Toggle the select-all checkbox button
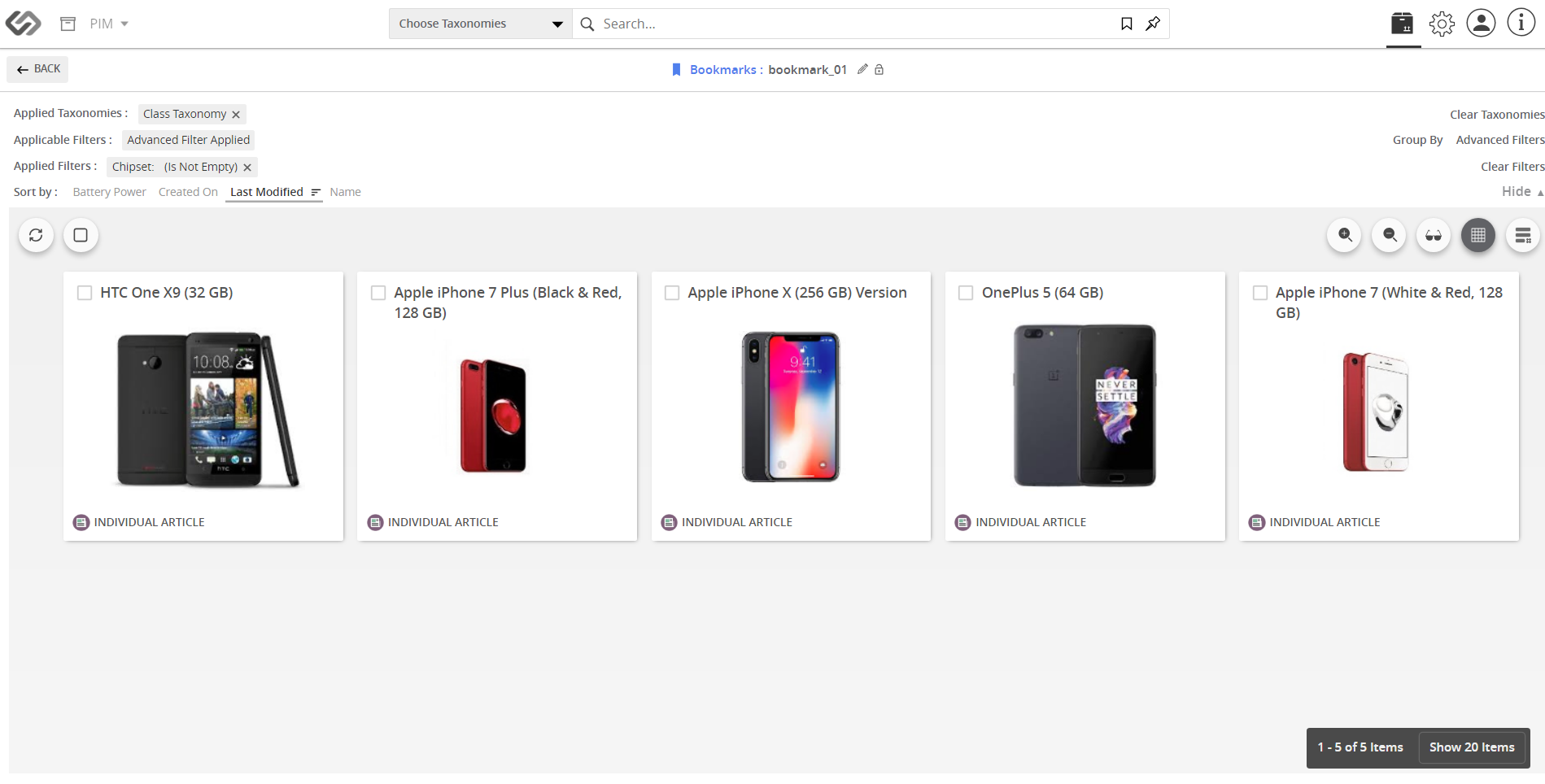Viewport: 1545px width, 784px height. pyautogui.click(x=81, y=235)
